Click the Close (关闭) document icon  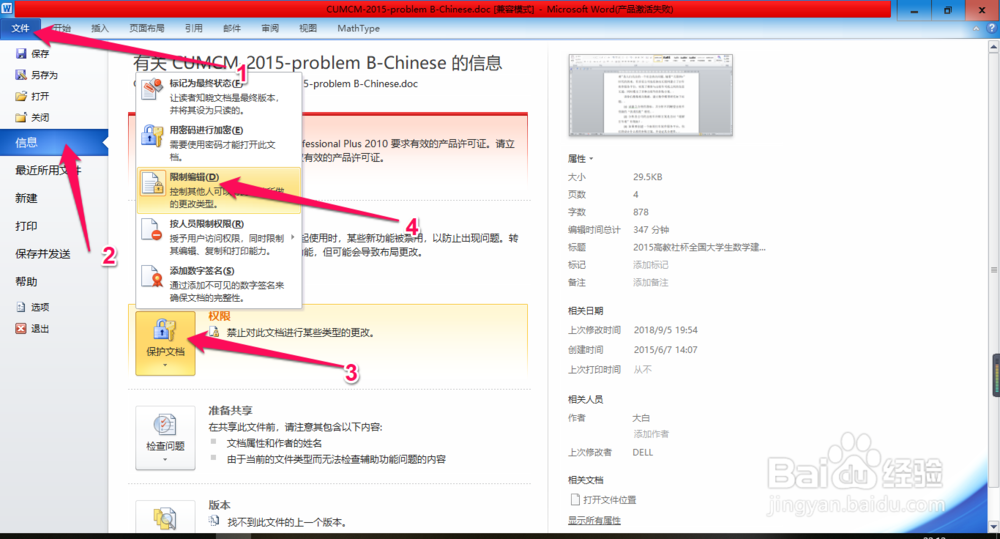(x=21, y=117)
